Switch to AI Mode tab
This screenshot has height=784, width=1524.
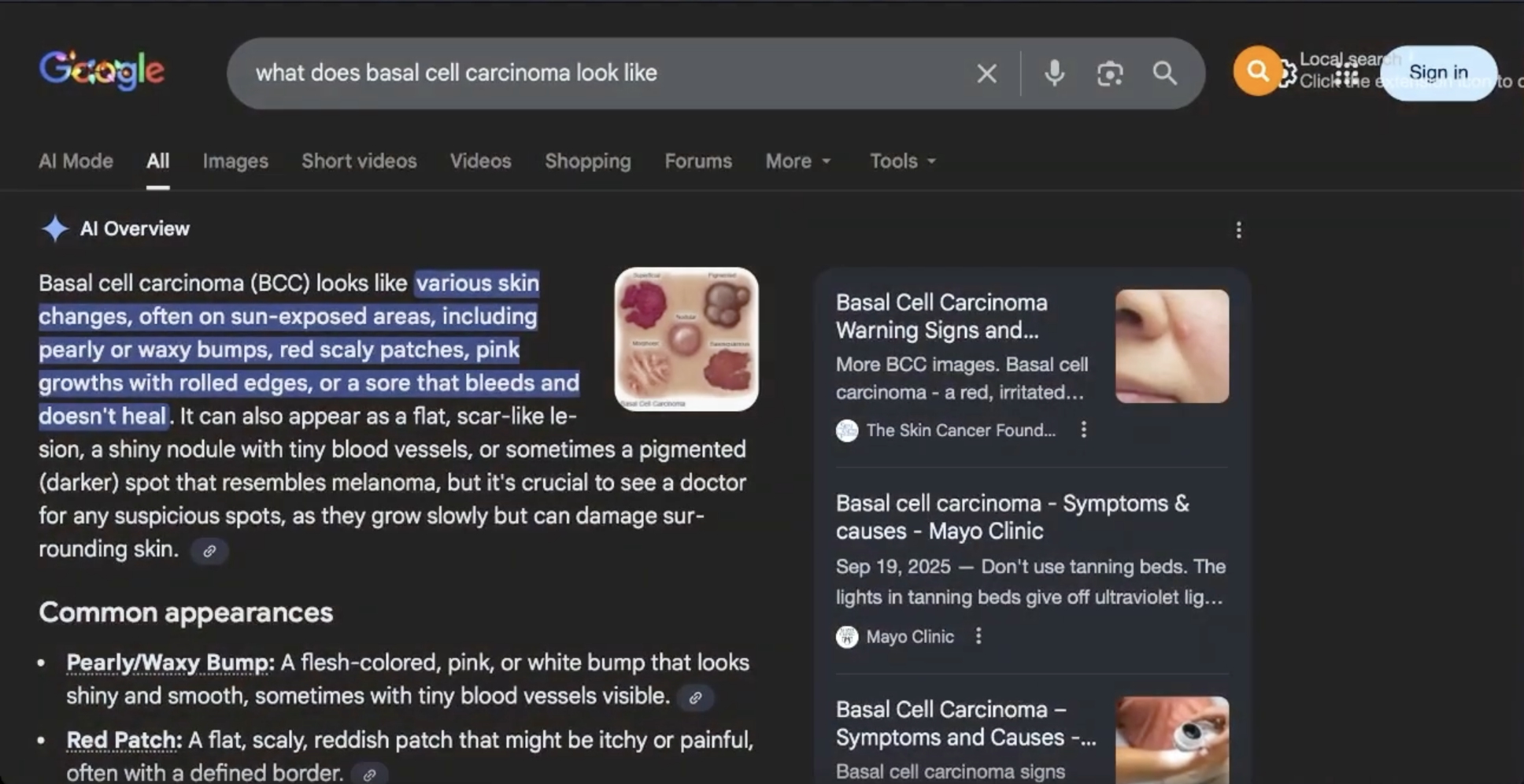76,161
